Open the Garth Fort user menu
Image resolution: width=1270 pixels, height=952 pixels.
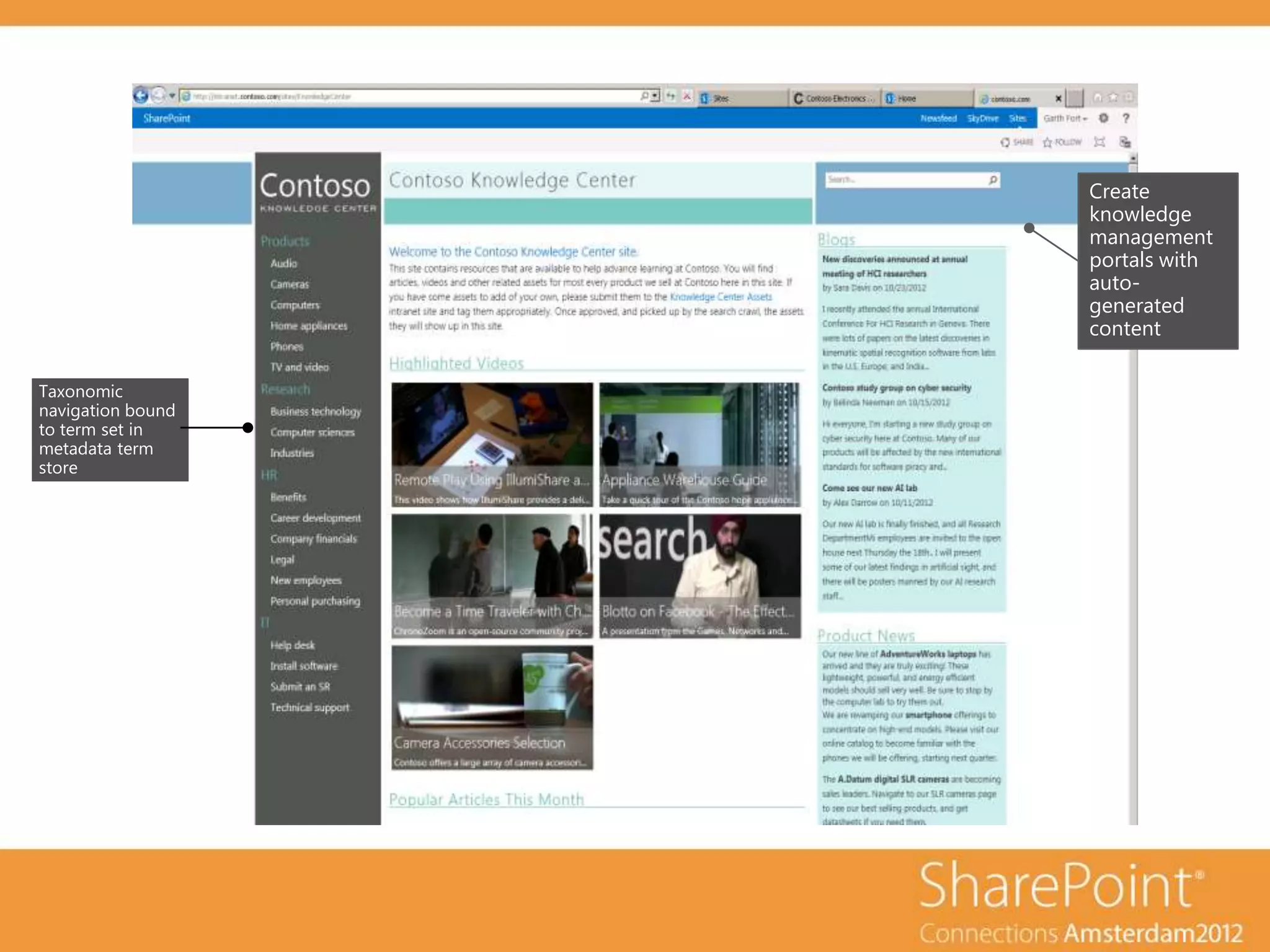pos(1065,118)
